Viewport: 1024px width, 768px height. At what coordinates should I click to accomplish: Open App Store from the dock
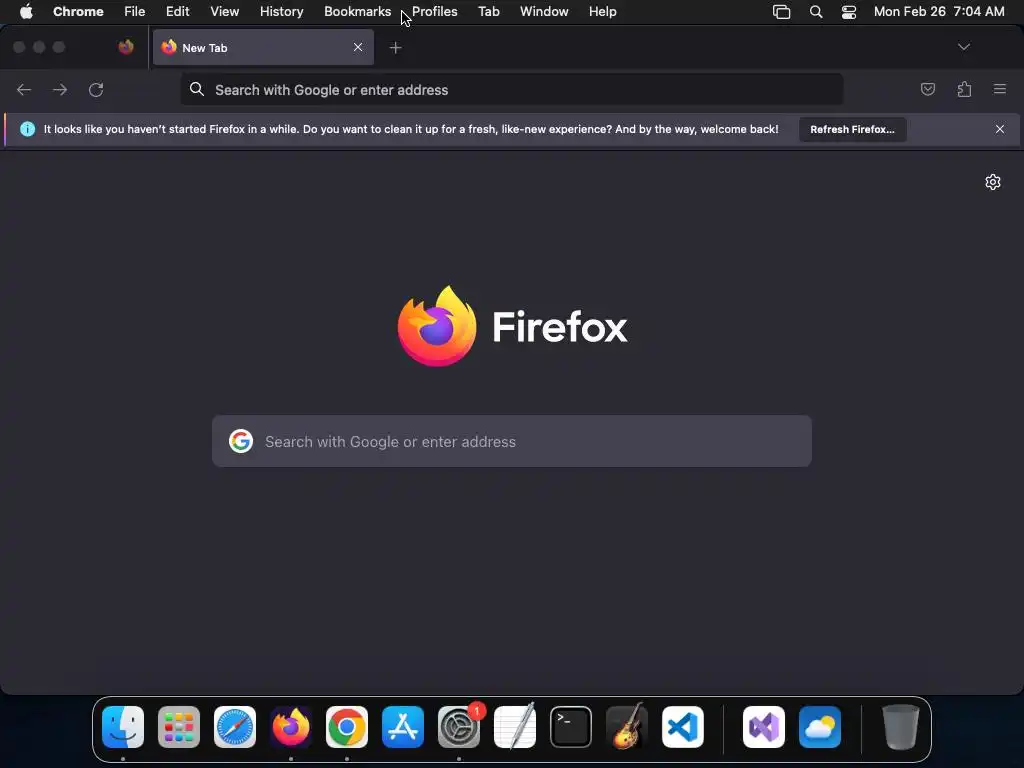click(x=403, y=727)
